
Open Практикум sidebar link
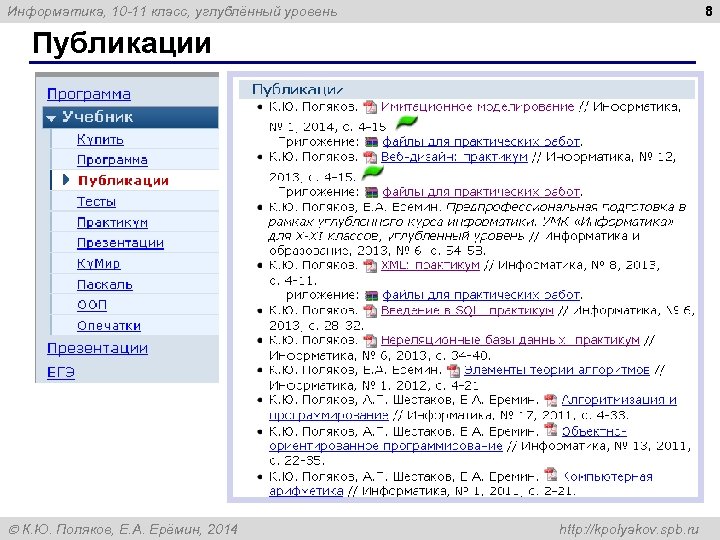[112, 222]
